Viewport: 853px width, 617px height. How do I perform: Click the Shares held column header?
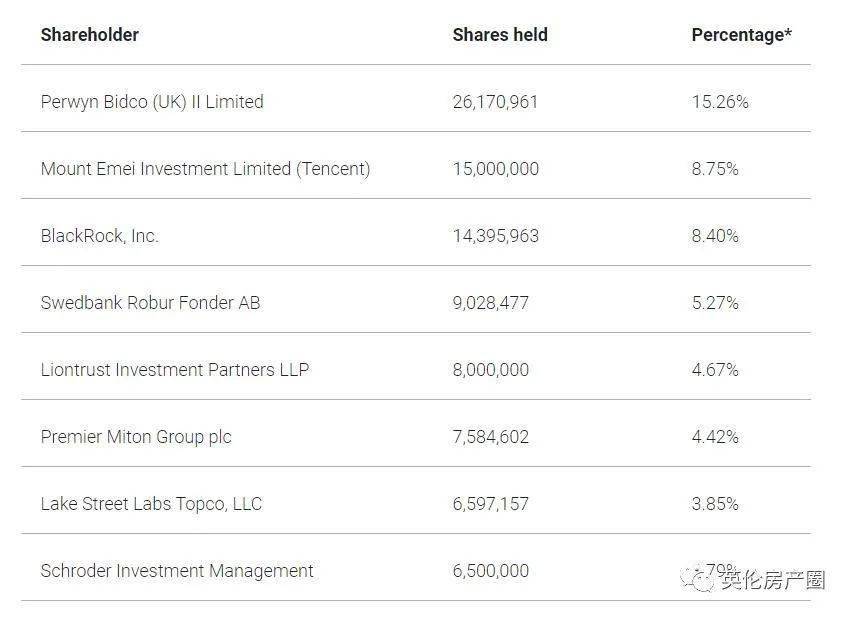pos(500,35)
